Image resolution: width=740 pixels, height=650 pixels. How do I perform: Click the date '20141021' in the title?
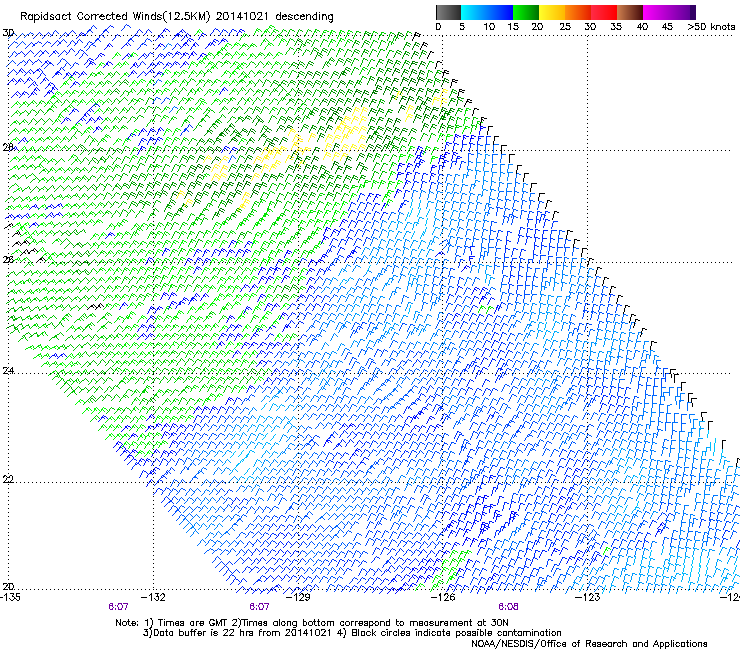pos(242,16)
